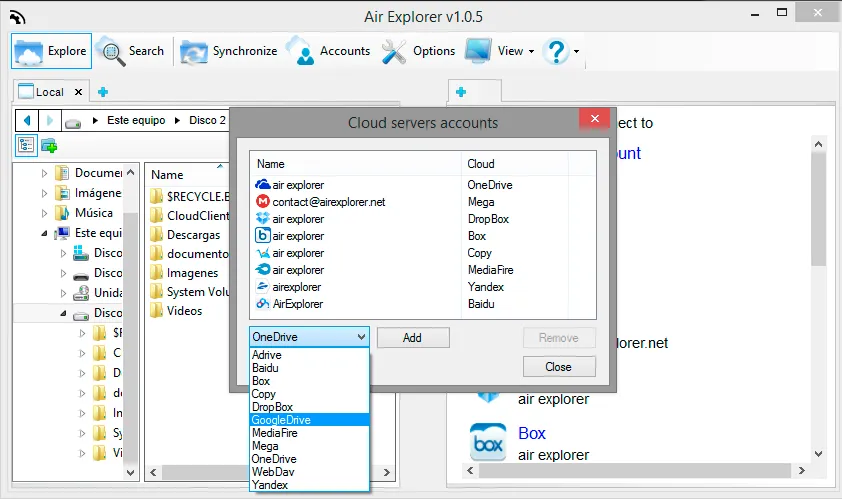
Task: Select the Box air explorer account row
Action: pyautogui.click(x=423, y=236)
